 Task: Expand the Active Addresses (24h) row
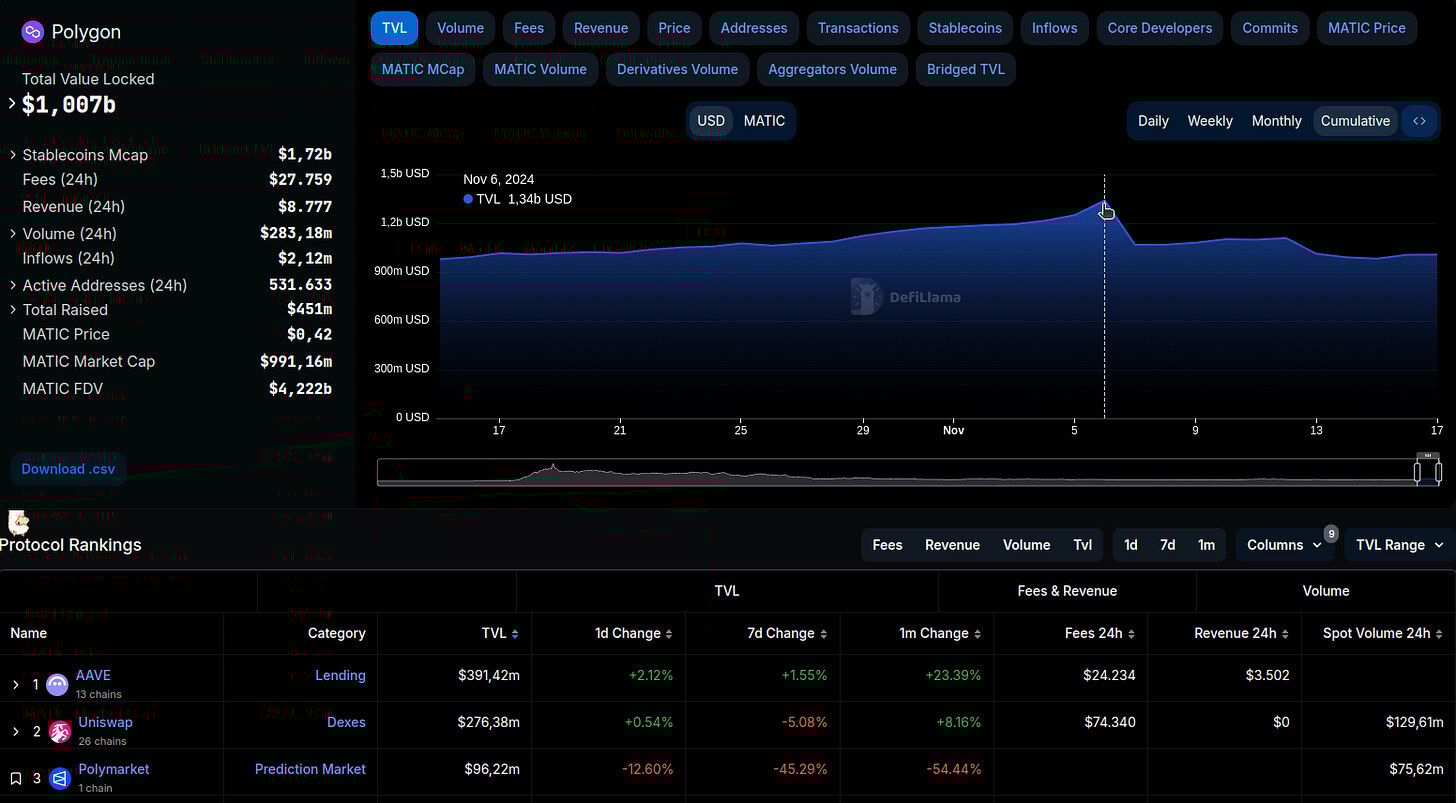[x=13, y=286]
